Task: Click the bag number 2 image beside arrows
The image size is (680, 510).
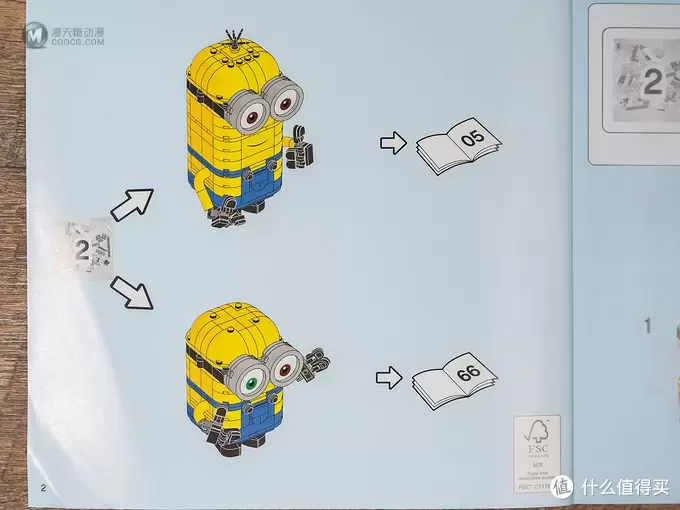Action: (84, 248)
